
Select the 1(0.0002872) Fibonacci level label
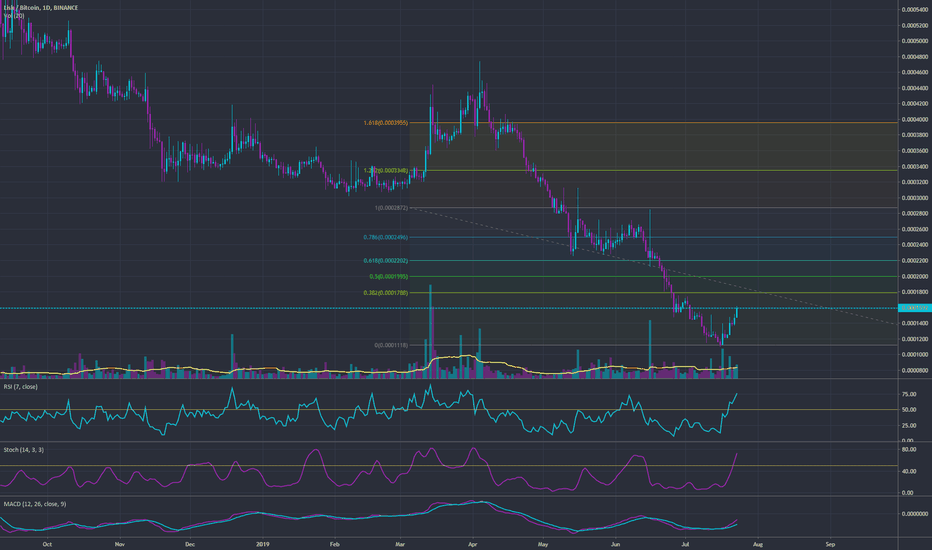point(391,208)
